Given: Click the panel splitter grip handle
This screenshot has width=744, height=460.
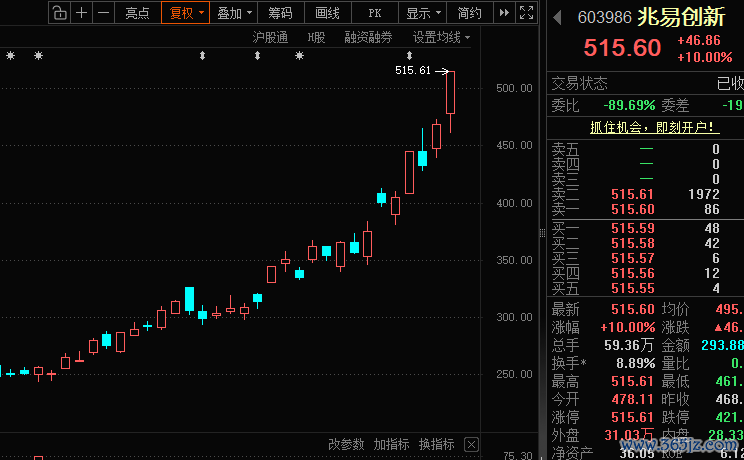Looking at the screenshot, I should [542, 233].
